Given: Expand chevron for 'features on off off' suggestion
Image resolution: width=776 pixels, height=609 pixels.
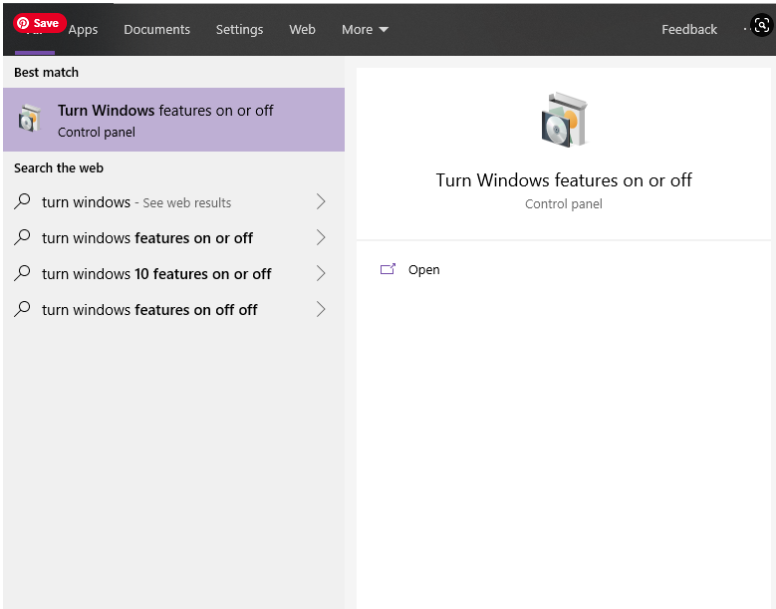Looking at the screenshot, I should point(321,310).
